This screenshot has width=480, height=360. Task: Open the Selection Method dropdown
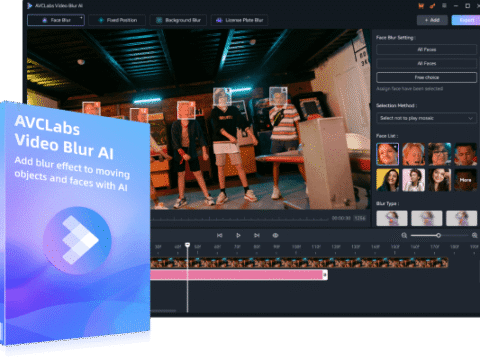[x=427, y=118]
